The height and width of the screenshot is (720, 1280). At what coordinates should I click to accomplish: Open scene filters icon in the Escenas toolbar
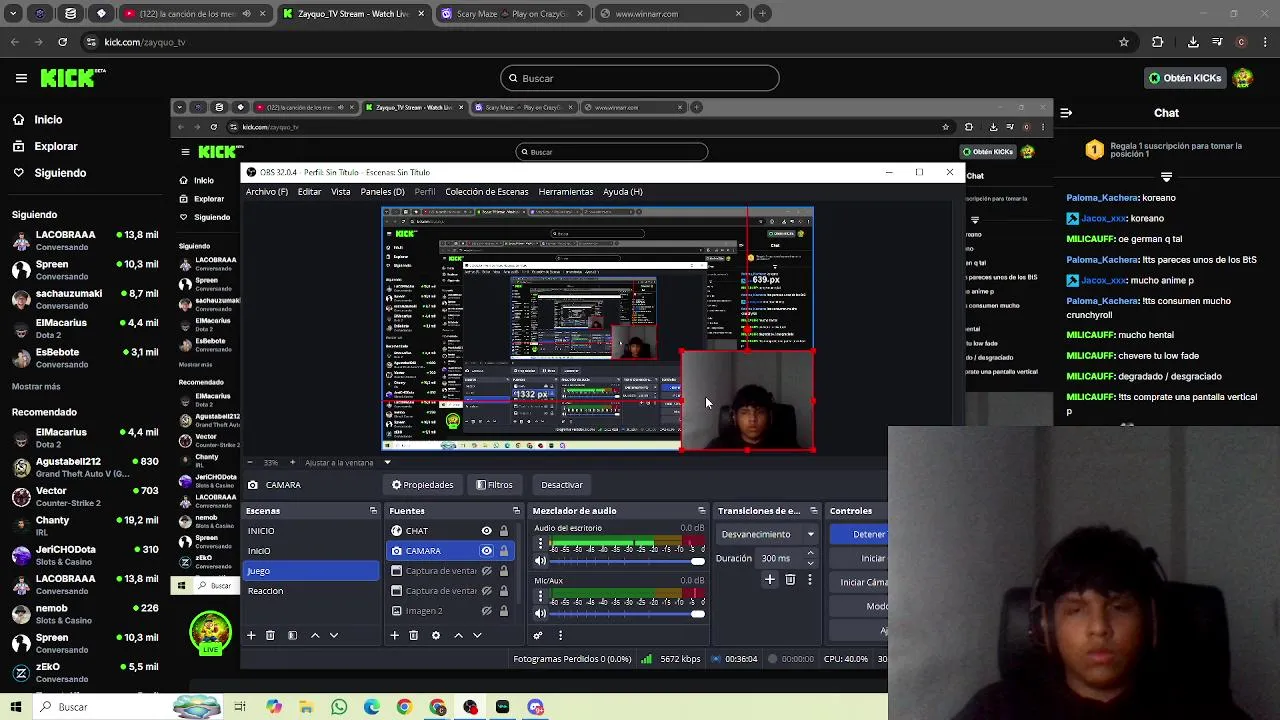(292, 635)
